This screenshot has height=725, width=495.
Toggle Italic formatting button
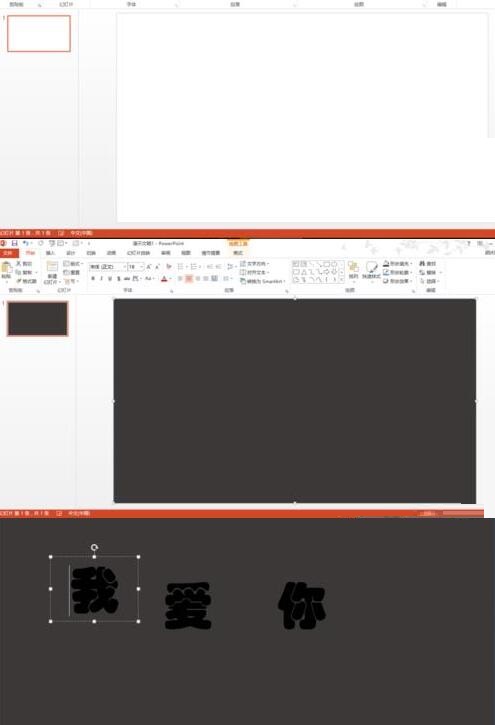101,279
